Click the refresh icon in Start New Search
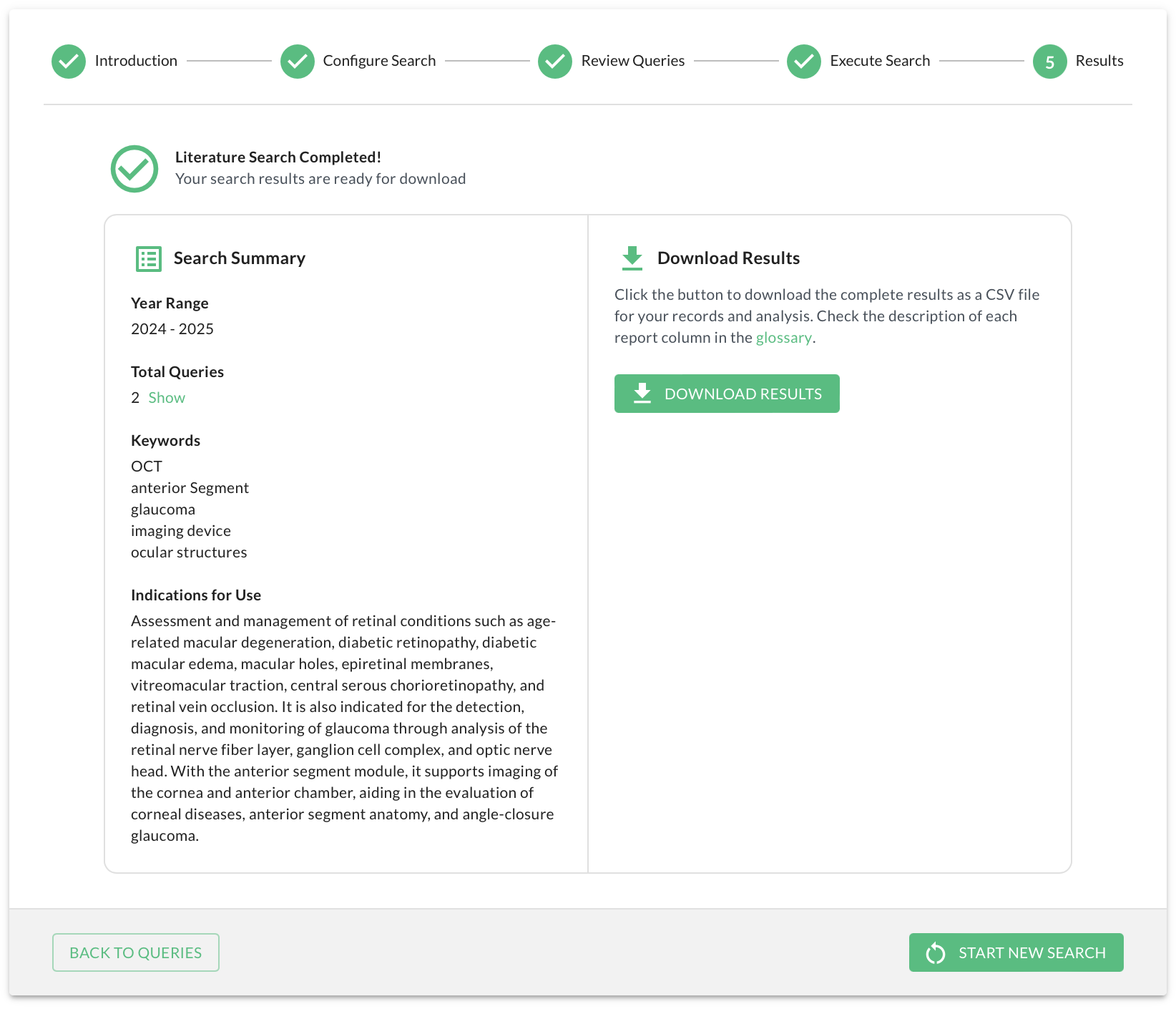 936,953
